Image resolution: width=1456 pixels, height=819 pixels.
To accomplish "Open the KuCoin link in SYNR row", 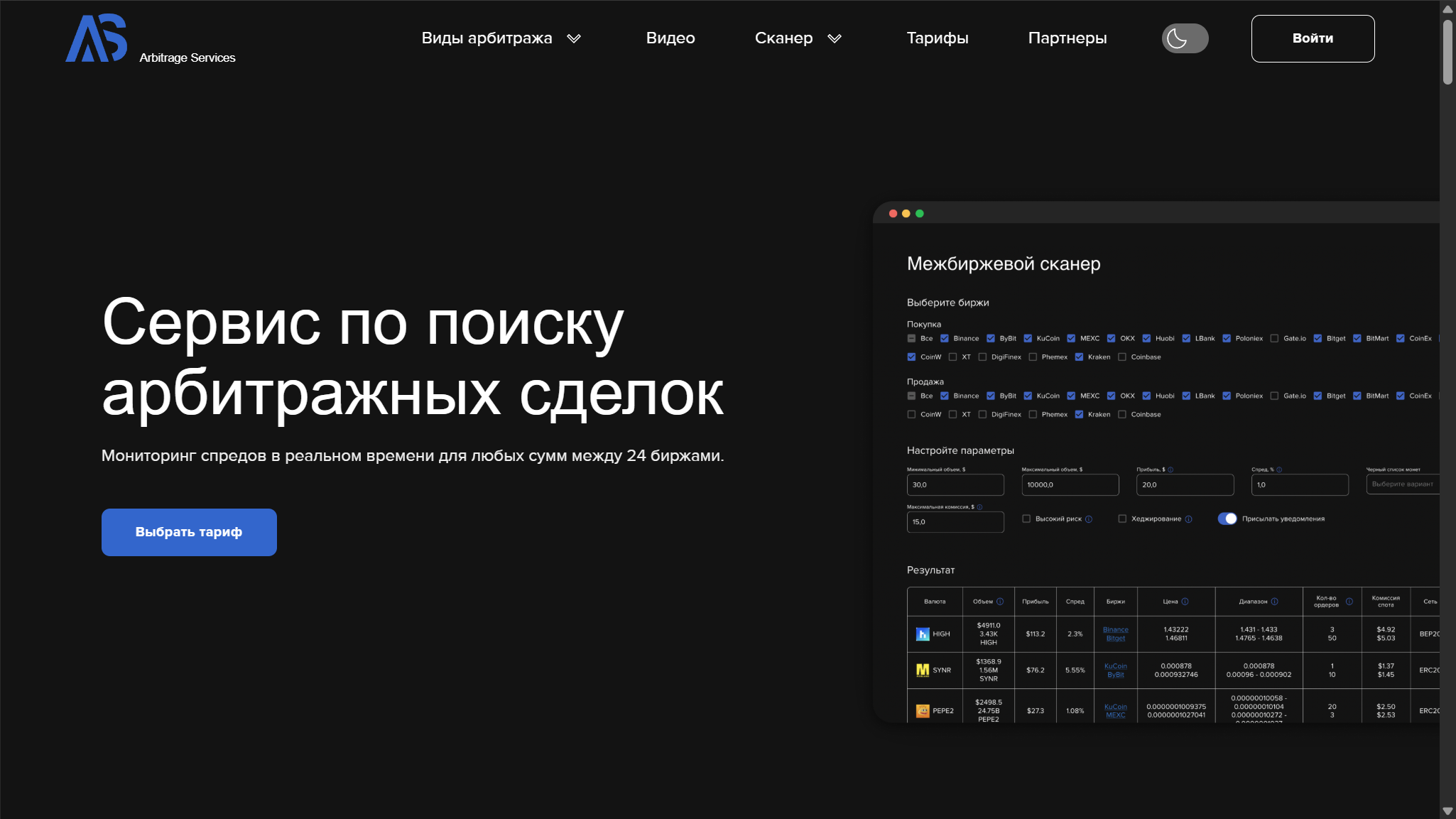I will coord(1115,666).
